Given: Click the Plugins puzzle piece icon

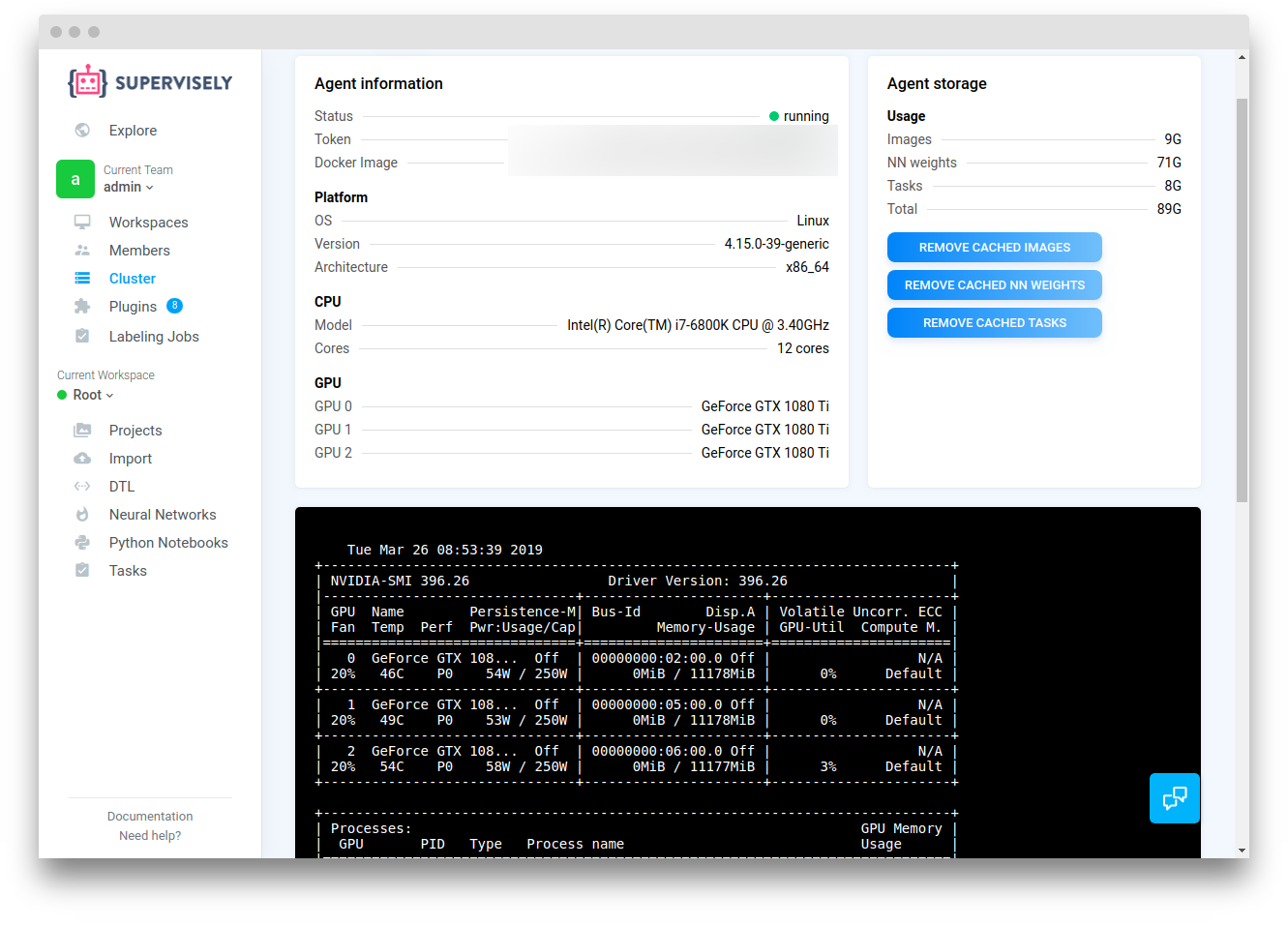Looking at the screenshot, I should pos(82,307).
